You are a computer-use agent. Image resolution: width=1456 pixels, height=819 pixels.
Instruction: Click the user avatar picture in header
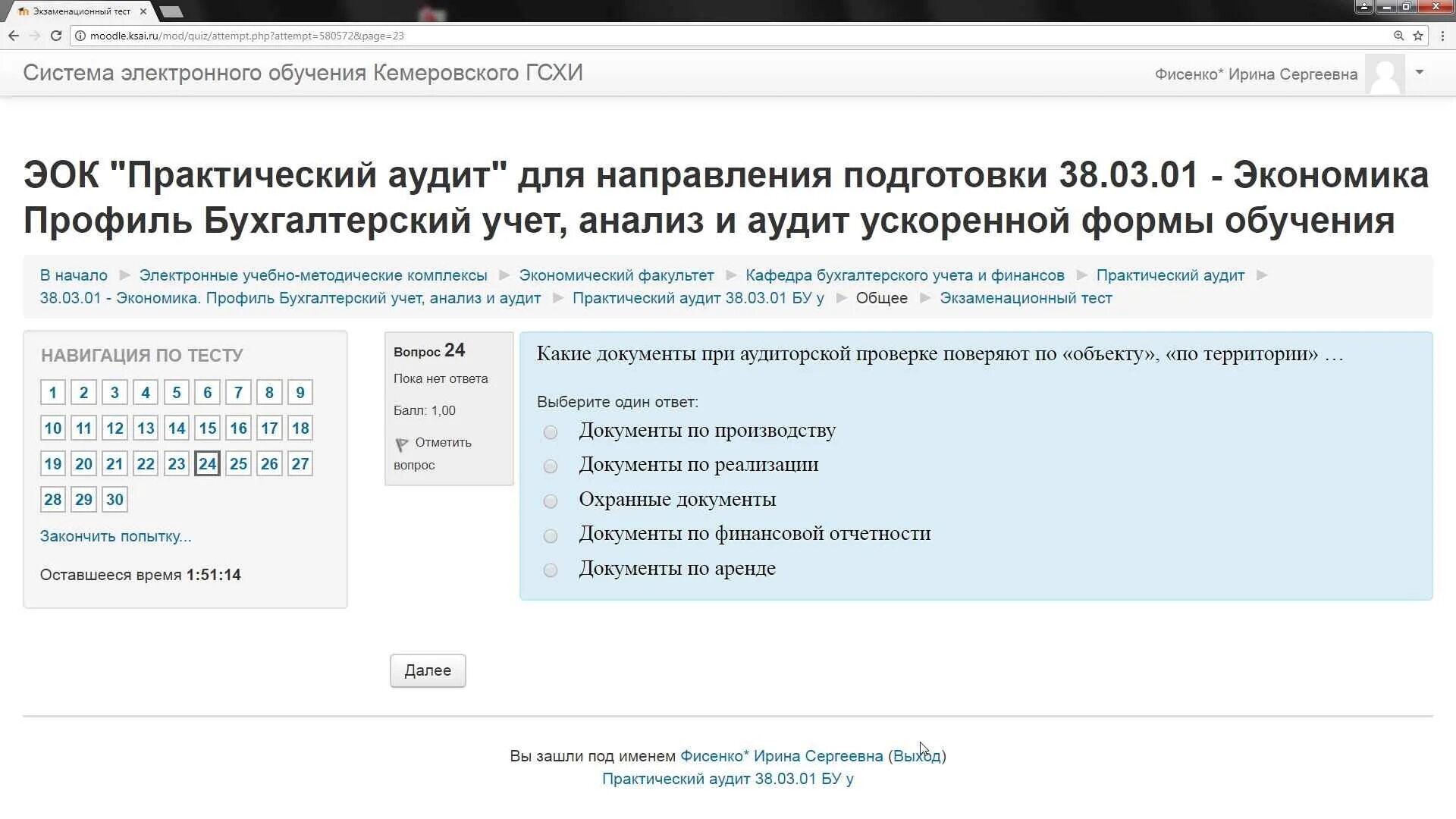1385,74
